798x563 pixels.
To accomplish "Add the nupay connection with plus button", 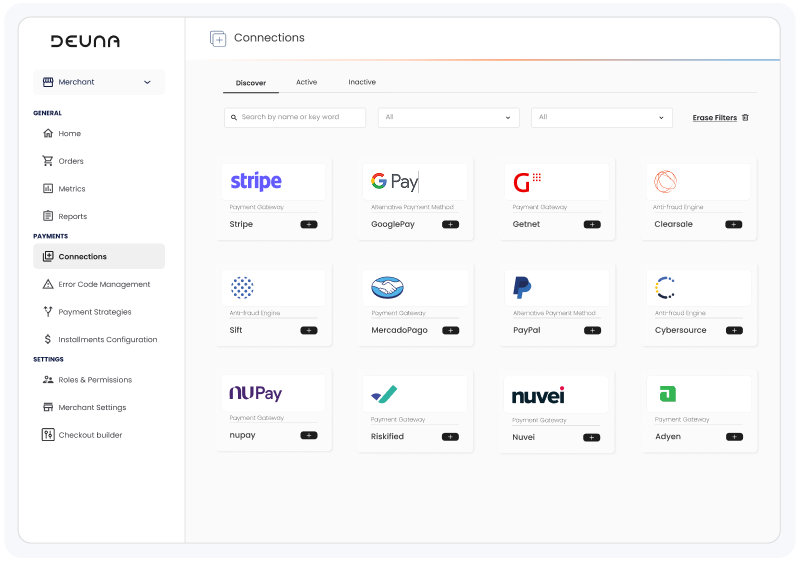I will pyautogui.click(x=309, y=435).
